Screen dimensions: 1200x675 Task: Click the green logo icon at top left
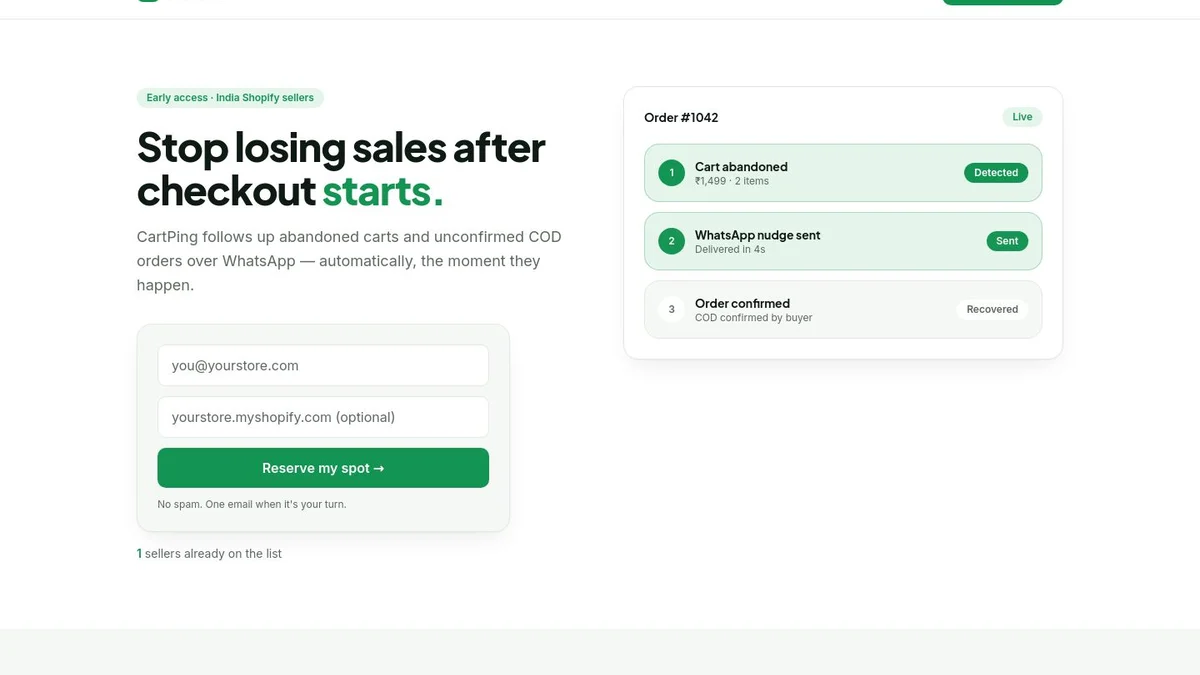pyautogui.click(x=148, y=1)
